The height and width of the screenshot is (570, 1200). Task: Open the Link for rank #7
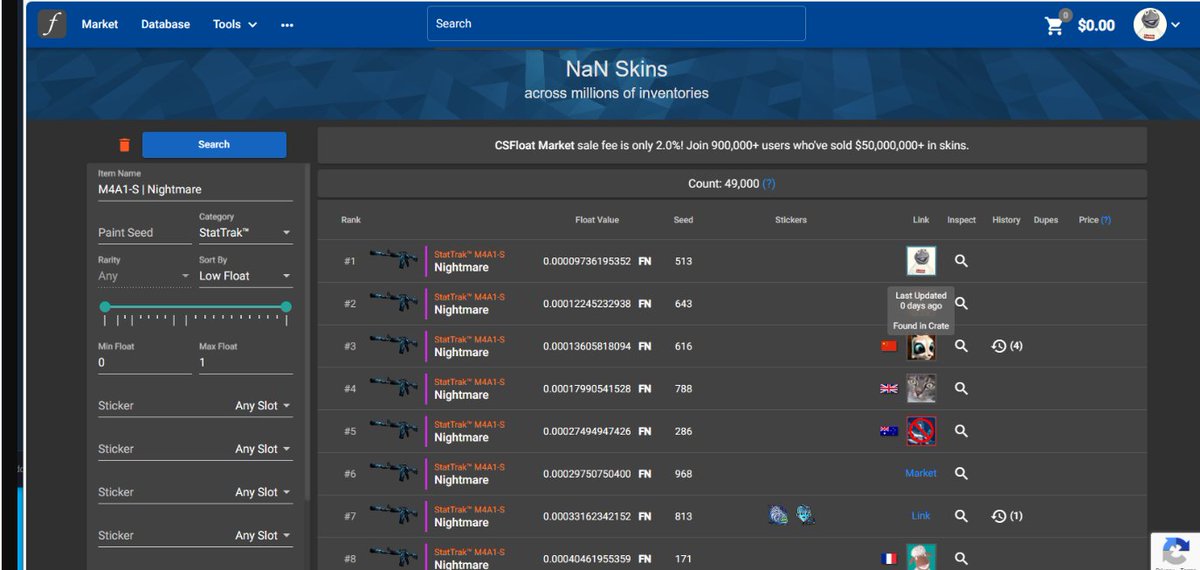[921, 516]
